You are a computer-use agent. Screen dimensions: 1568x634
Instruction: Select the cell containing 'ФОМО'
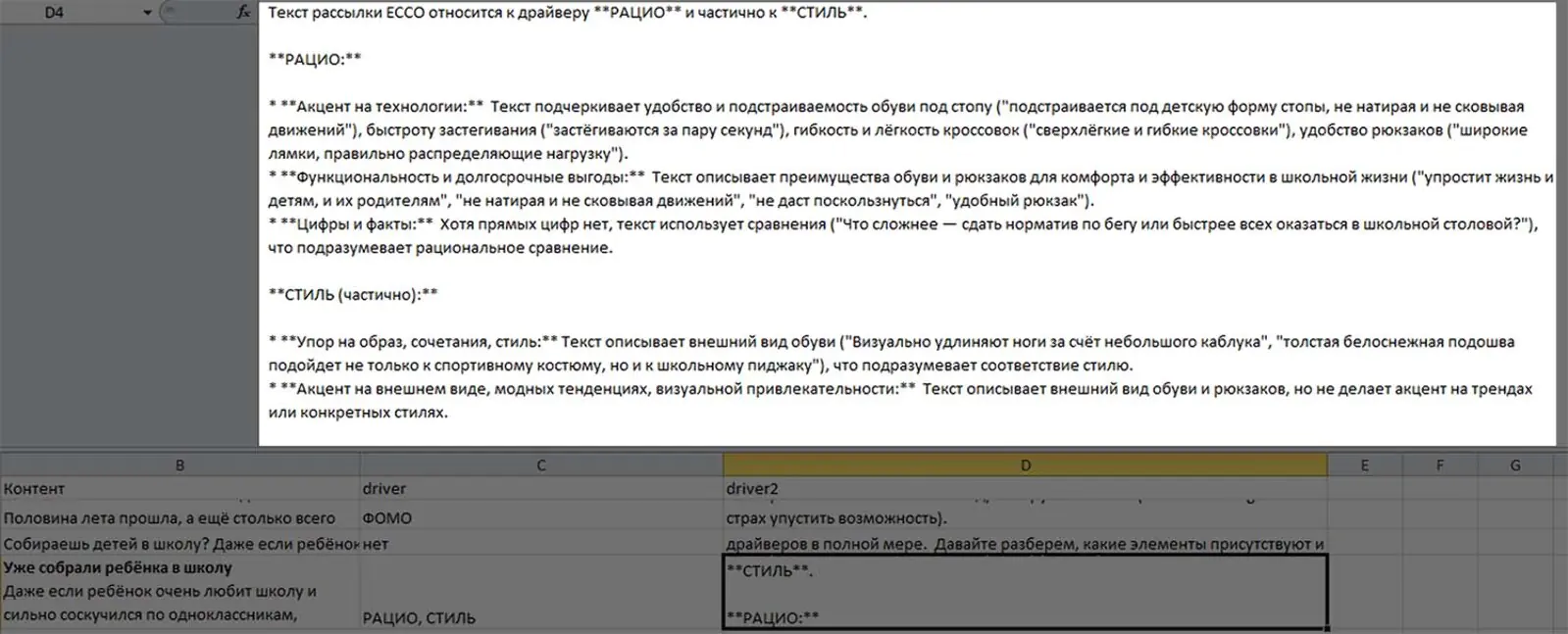click(x=540, y=518)
